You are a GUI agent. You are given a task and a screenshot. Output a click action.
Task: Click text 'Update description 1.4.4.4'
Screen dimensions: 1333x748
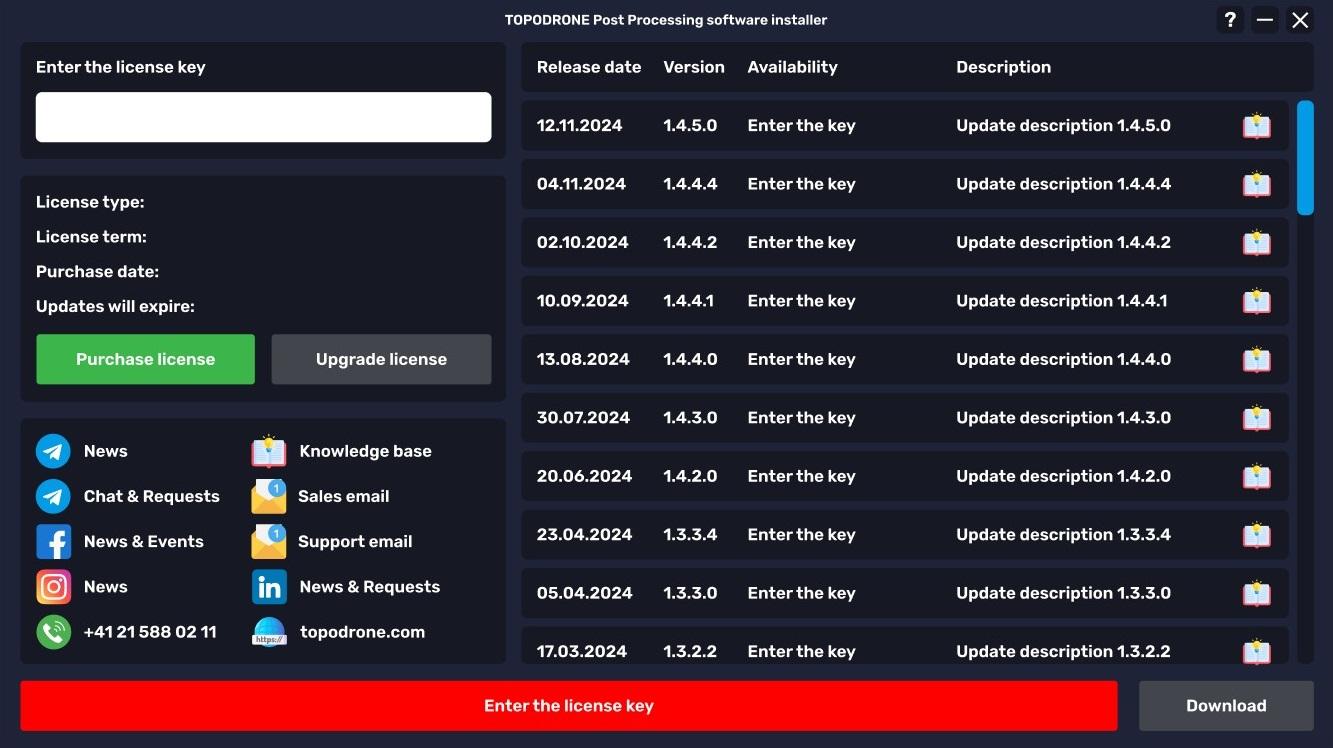click(x=1063, y=184)
